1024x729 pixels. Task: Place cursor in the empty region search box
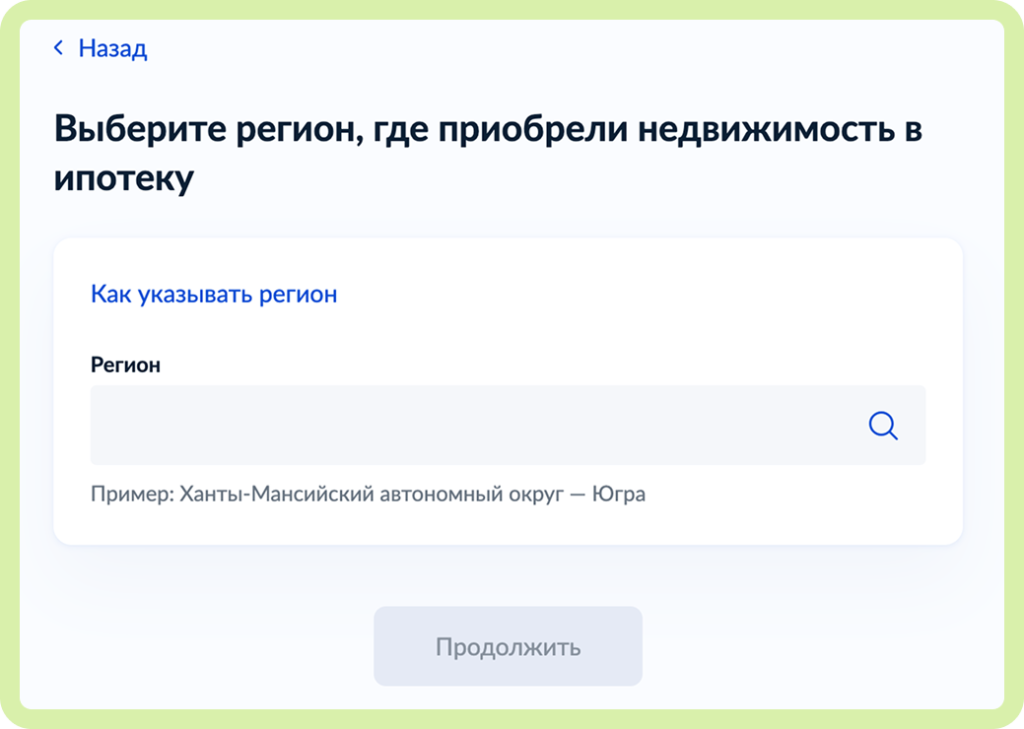pos(507,425)
